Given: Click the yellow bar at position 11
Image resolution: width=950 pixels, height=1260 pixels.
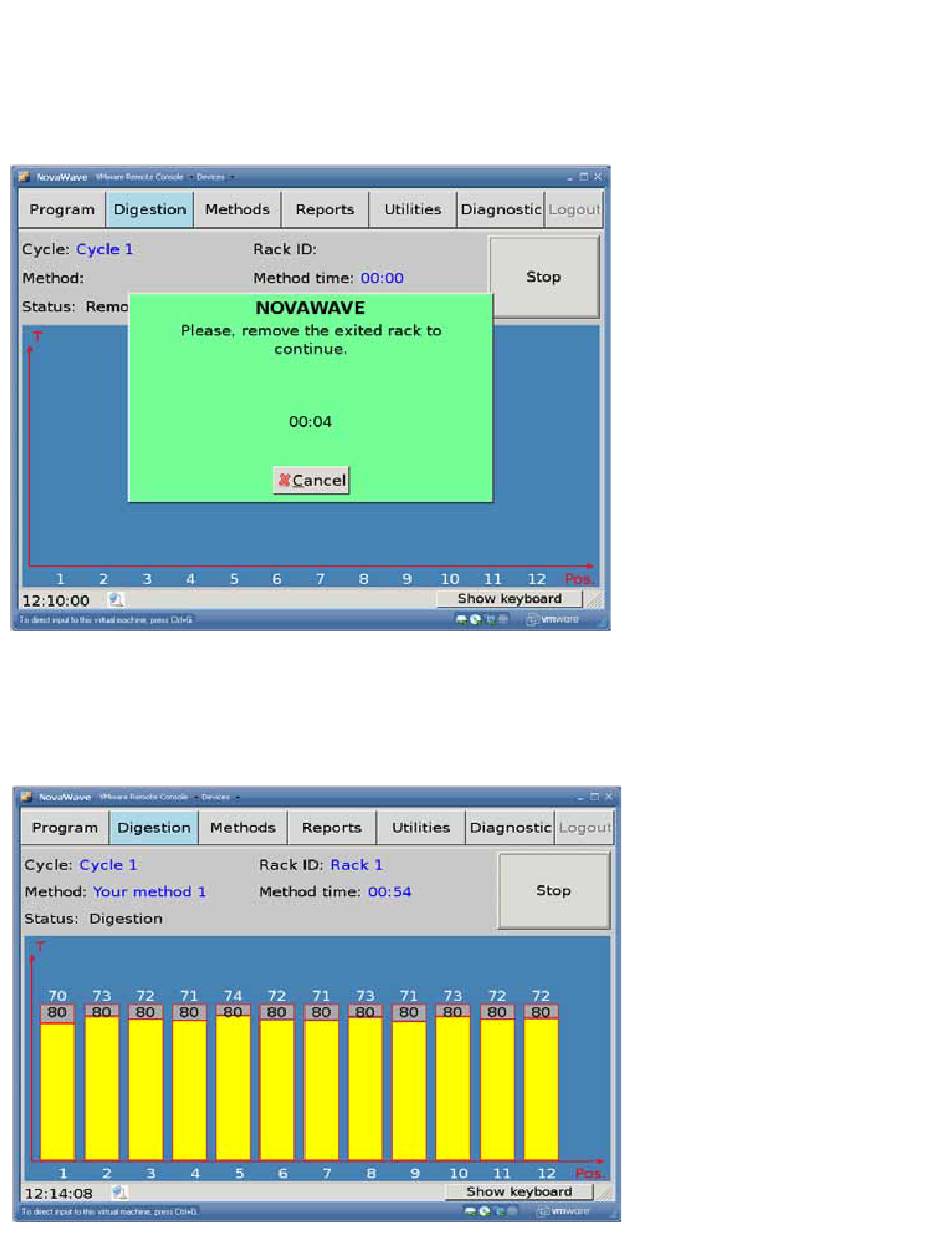Looking at the screenshot, I should [497, 1089].
